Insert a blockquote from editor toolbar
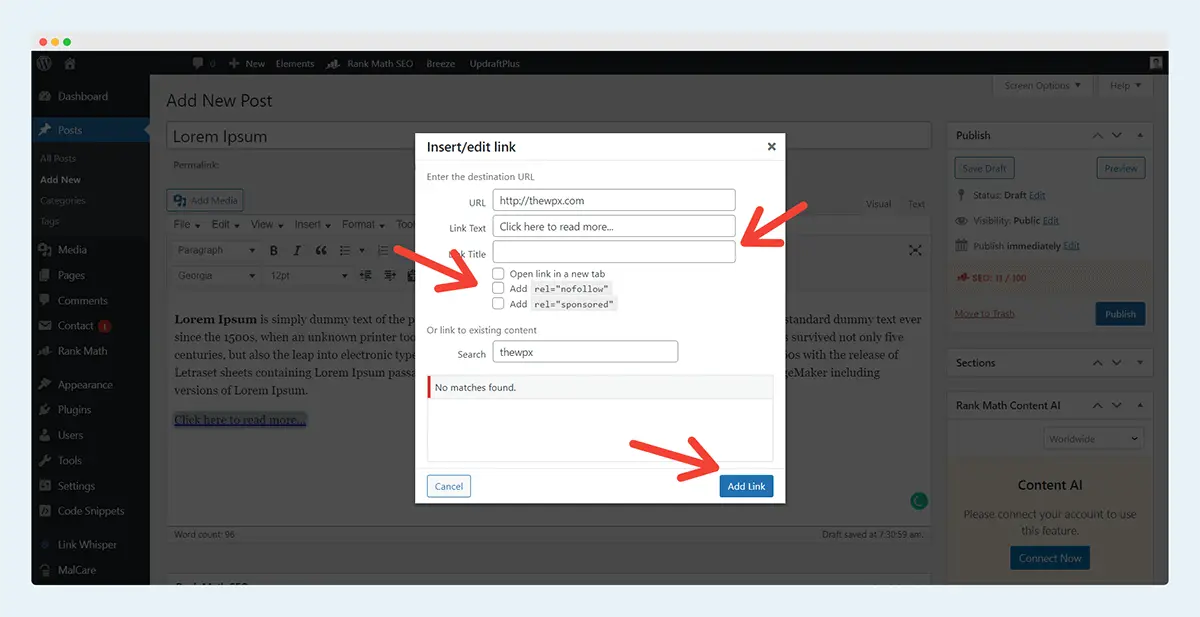This screenshot has height=617, width=1200. point(321,250)
